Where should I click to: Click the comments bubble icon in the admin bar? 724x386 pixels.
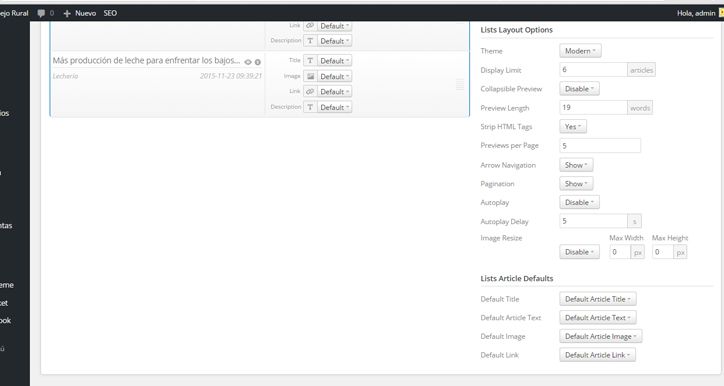41,13
